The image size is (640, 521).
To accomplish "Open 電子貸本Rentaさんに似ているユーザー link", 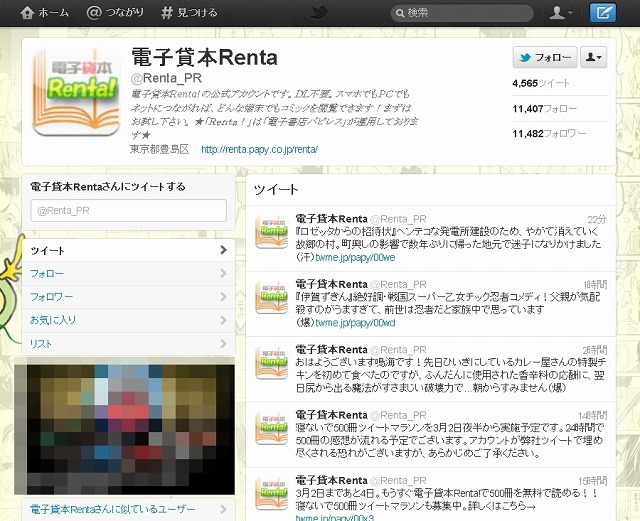I will (x=113, y=509).
